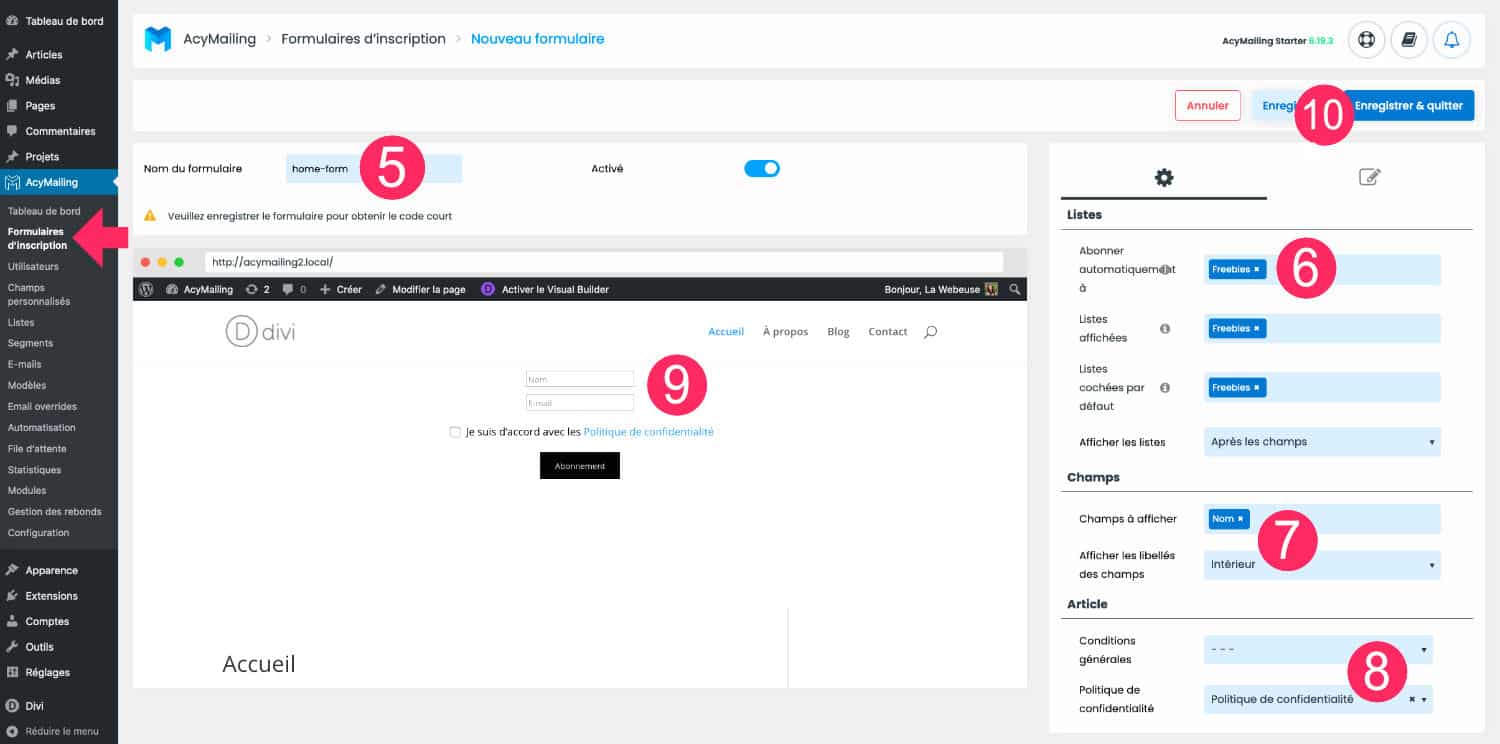Click search magnifier in preview admin bar

coord(1015,289)
